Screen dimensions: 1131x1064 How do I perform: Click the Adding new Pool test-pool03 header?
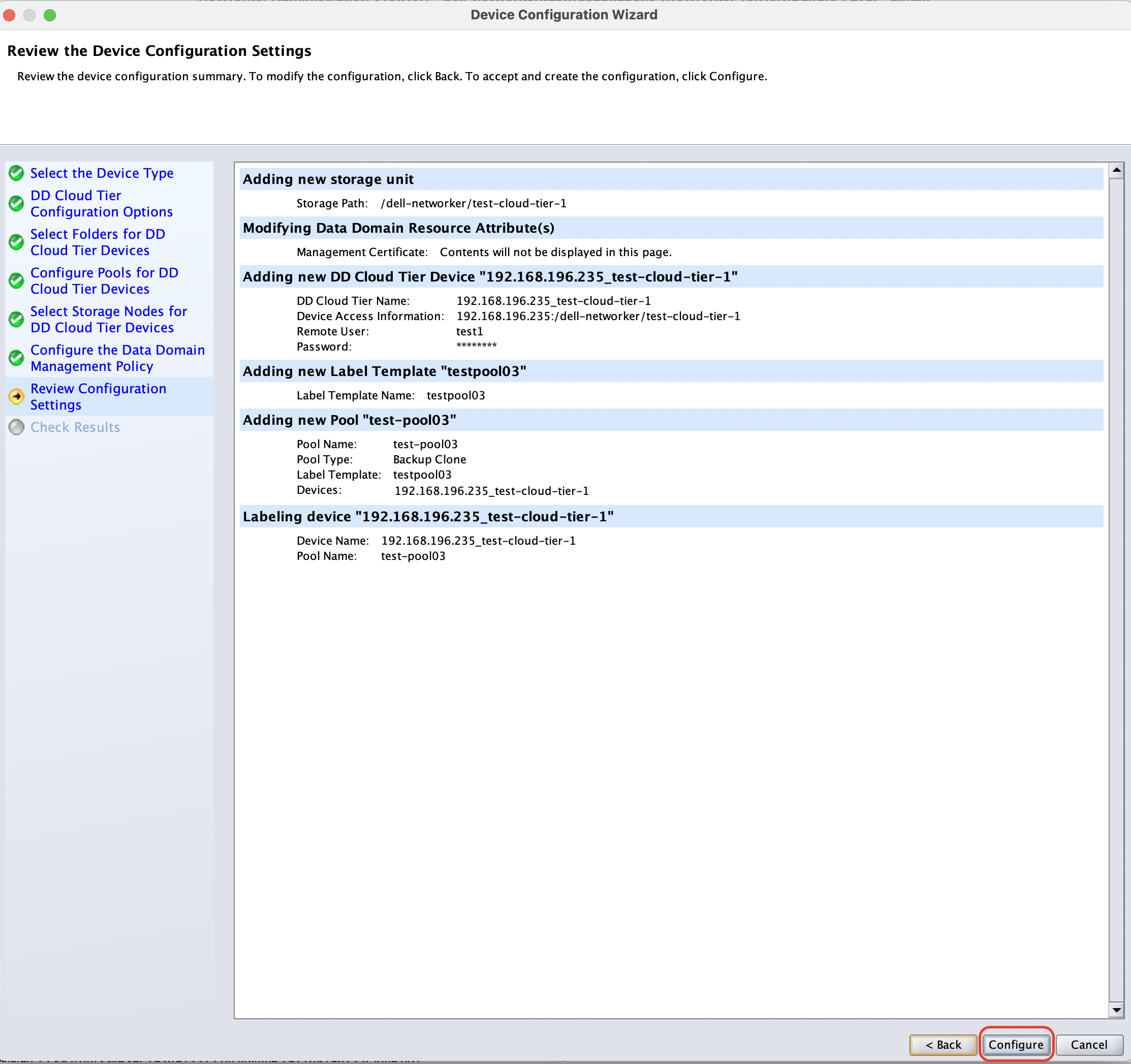click(671, 421)
